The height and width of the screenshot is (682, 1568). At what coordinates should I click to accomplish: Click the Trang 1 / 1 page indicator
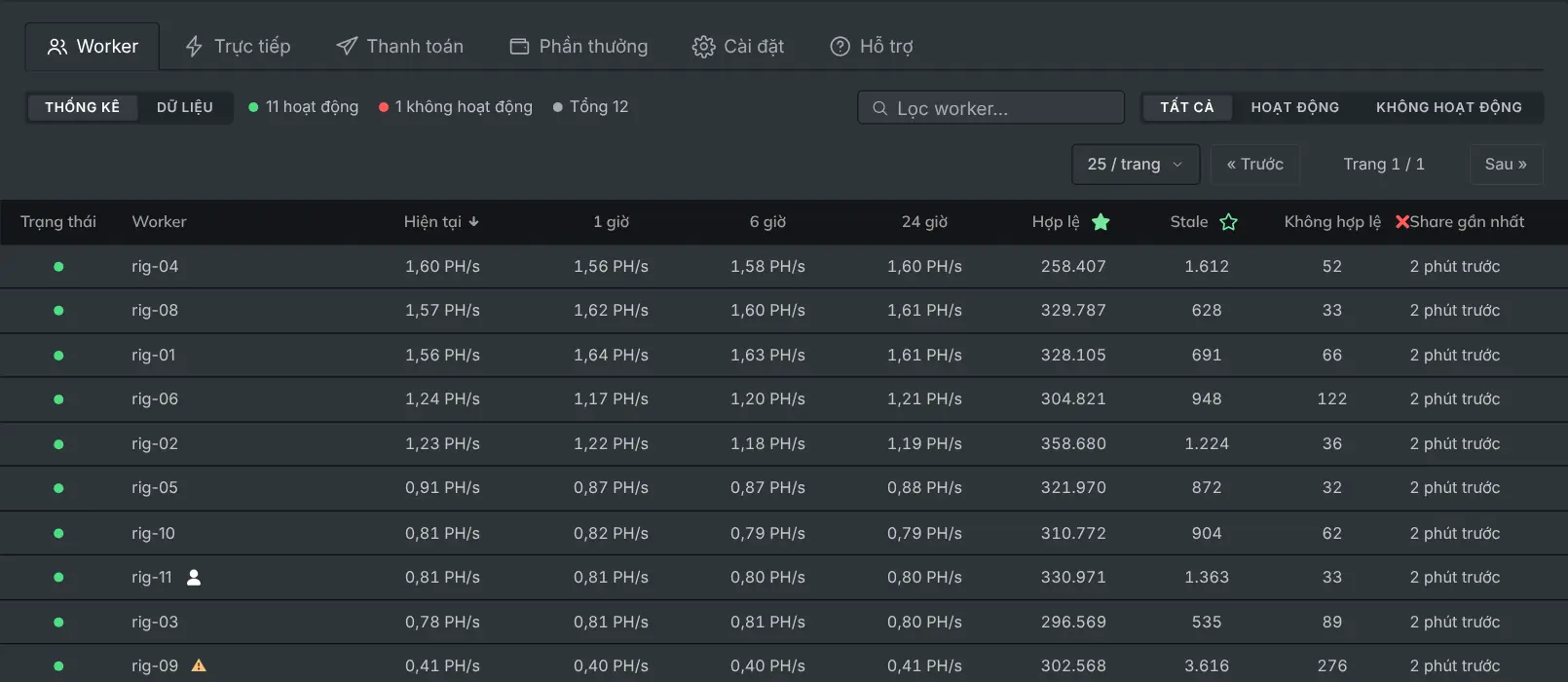pos(1384,165)
